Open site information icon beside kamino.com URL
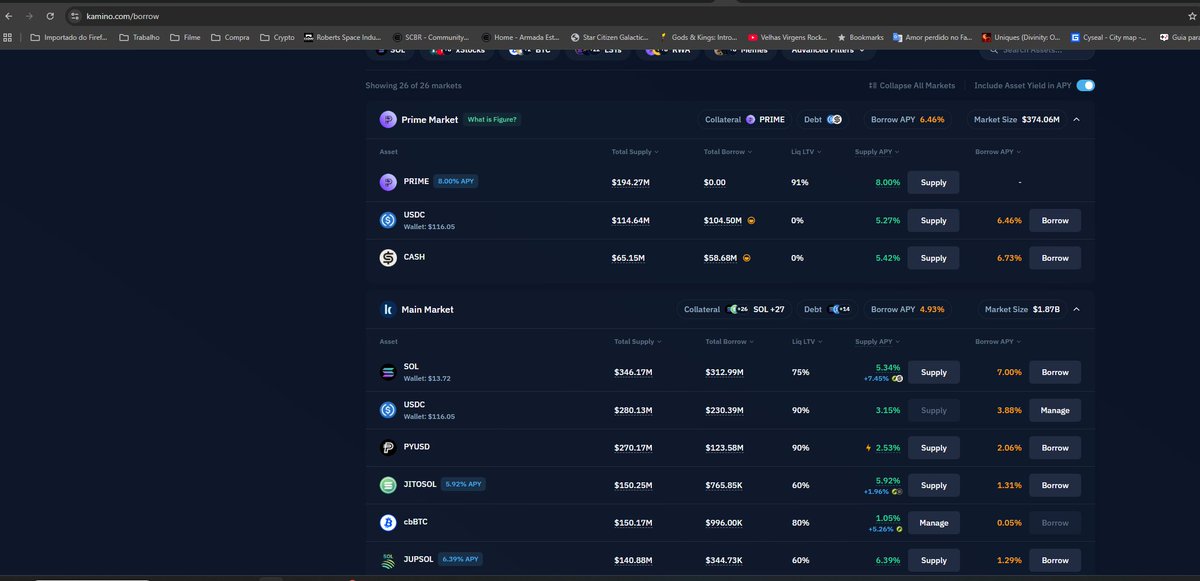The image size is (1200, 581). 75,17
